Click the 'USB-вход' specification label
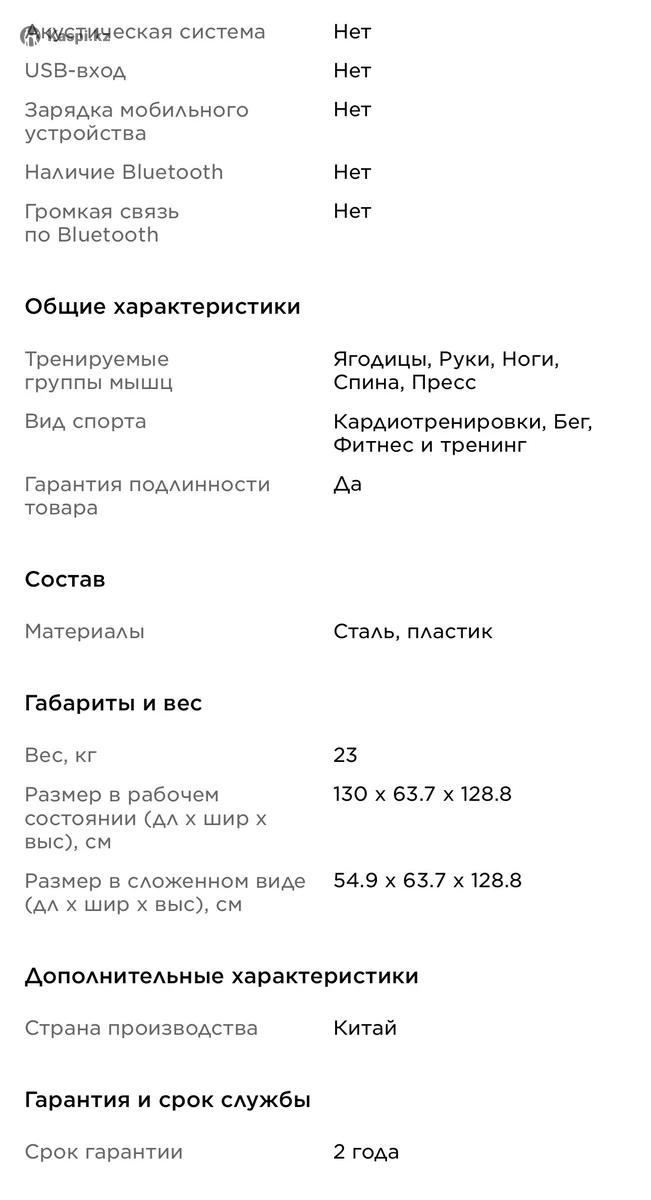 coord(75,71)
